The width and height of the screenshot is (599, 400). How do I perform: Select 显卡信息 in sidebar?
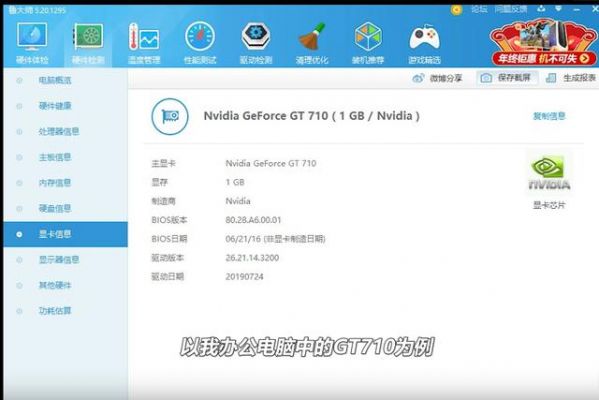65,234
